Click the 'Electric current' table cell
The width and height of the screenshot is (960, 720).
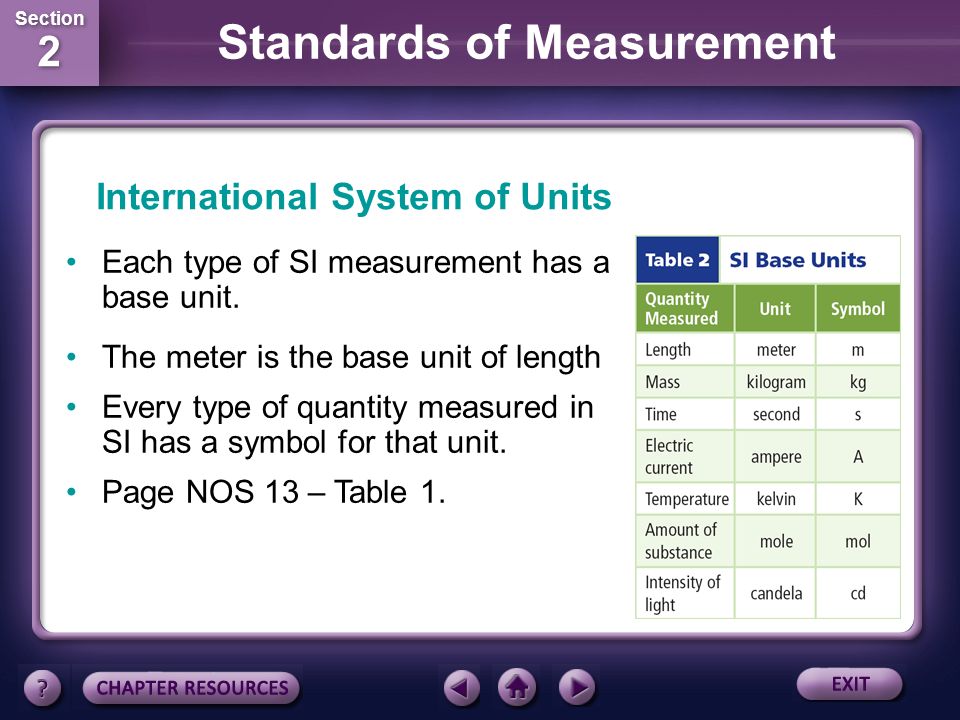tap(685, 457)
